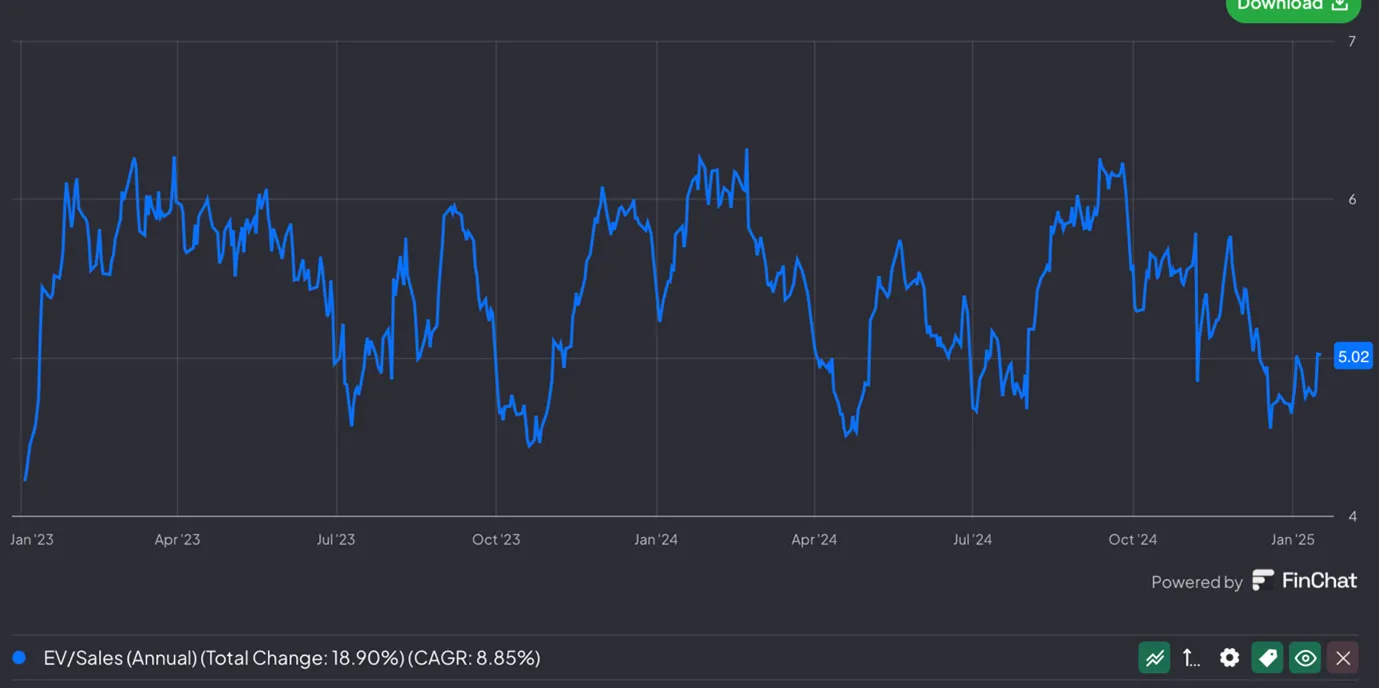Click the blue 5.02 current value tag

pos(1354,356)
